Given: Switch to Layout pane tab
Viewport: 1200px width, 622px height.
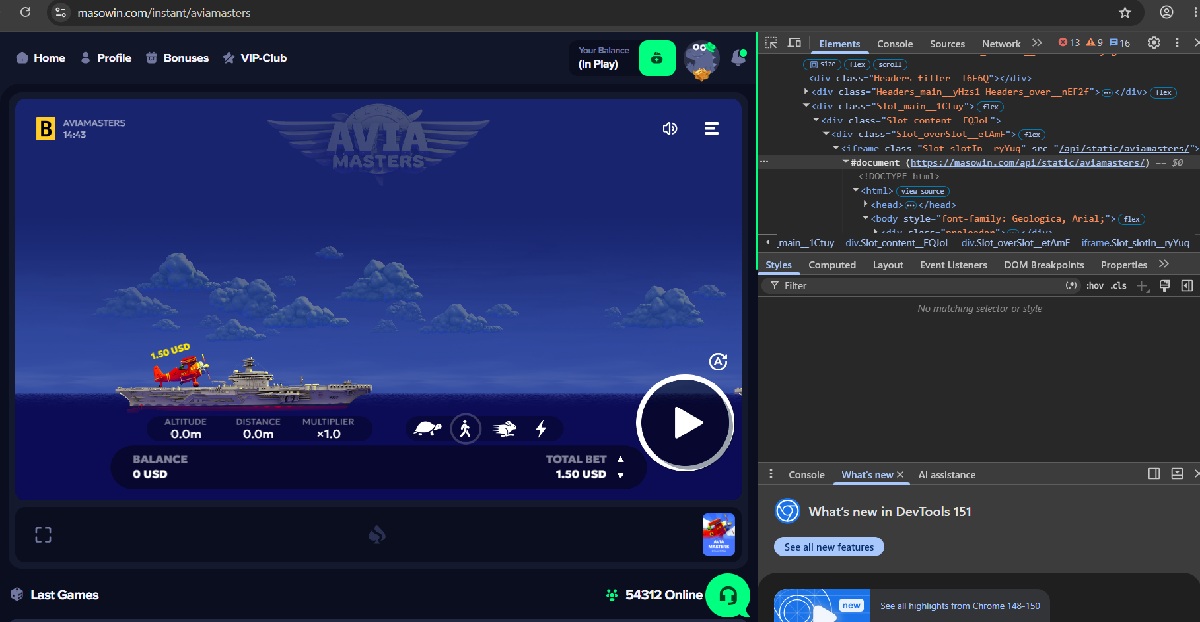Looking at the screenshot, I should pos(888,265).
